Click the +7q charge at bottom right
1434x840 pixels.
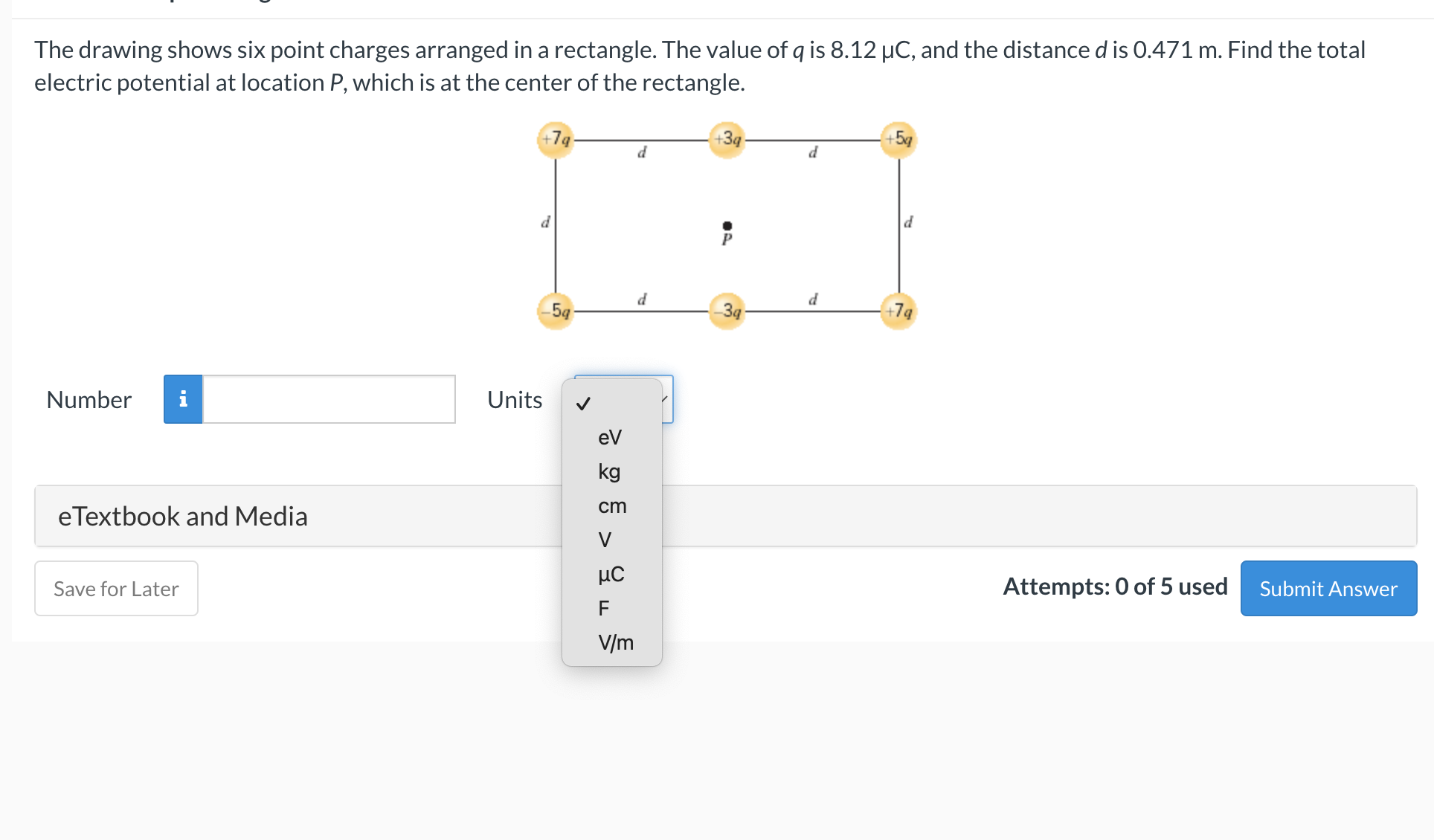pos(898,310)
